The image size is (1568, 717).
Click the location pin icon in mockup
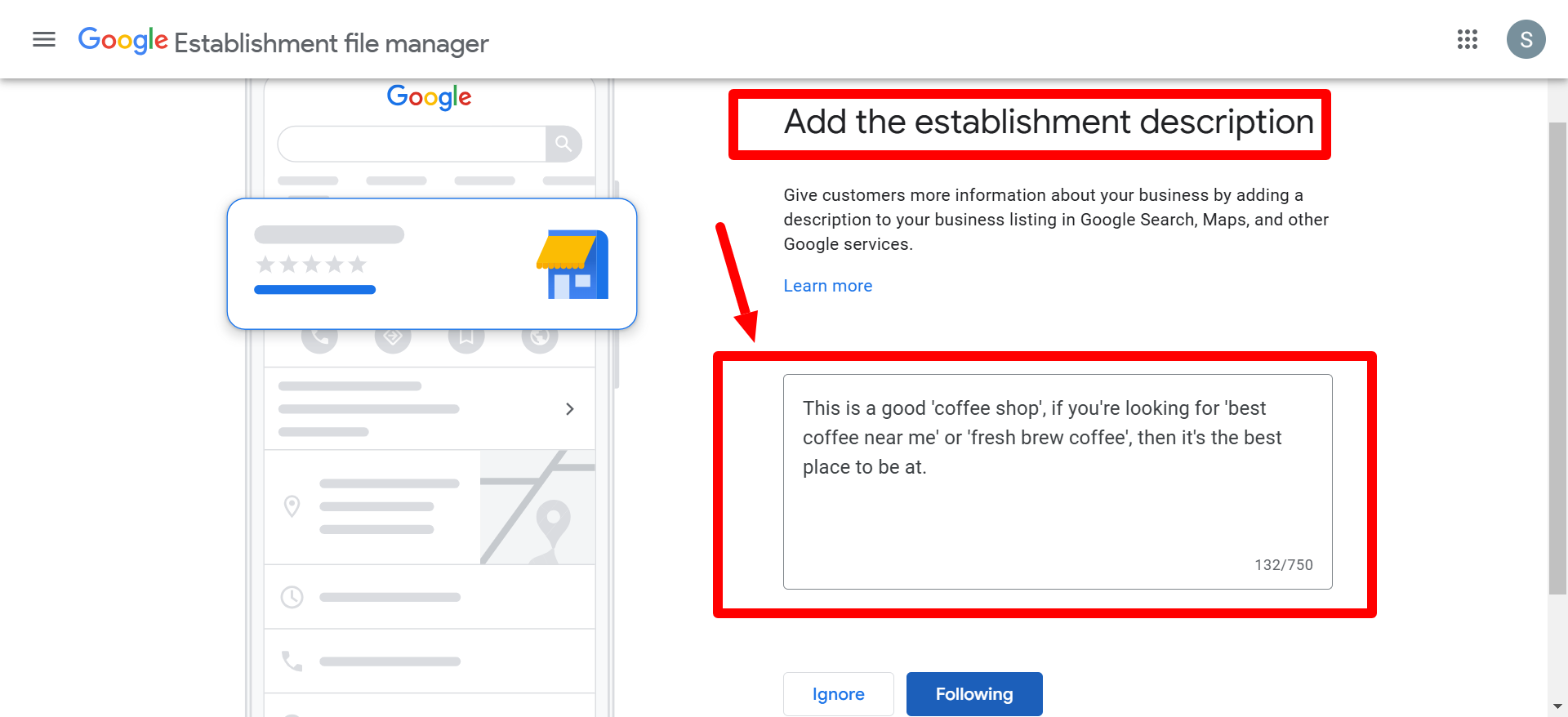(292, 506)
